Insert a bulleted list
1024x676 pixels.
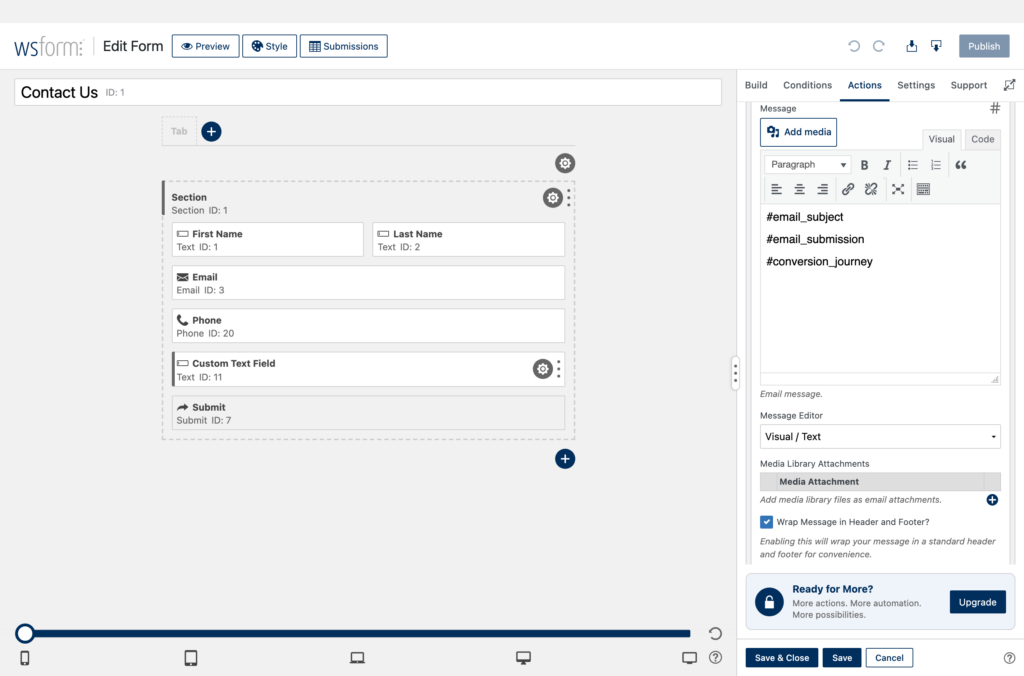(913, 165)
